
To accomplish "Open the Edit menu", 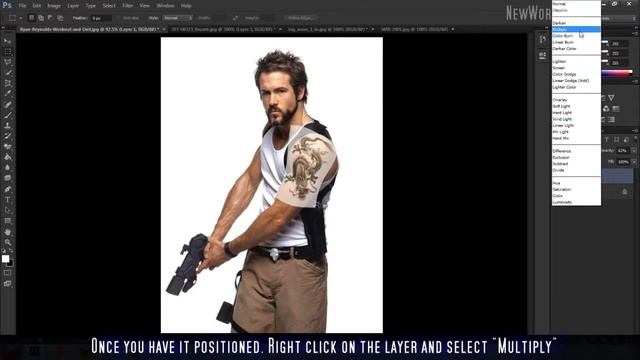I will [37, 6].
